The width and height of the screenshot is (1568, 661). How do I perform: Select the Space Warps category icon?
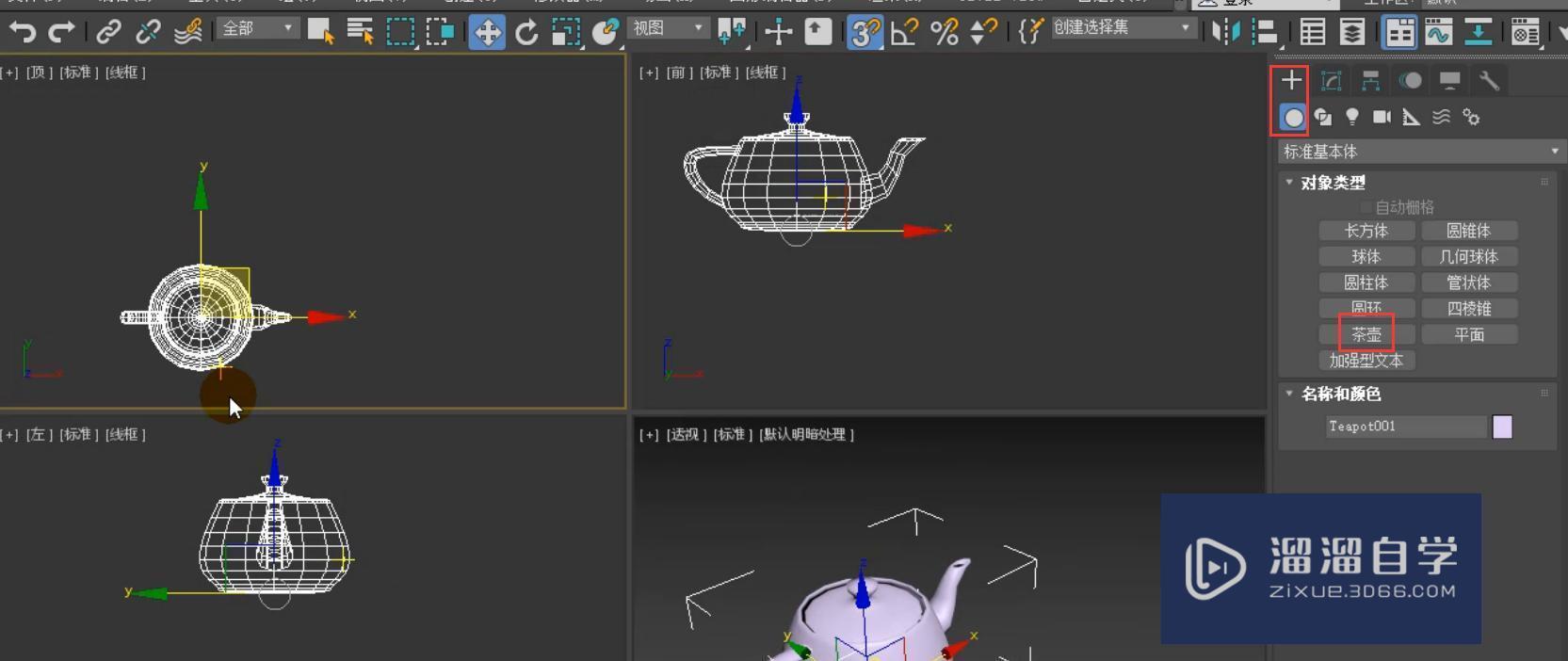pyautogui.click(x=1441, y=117)
